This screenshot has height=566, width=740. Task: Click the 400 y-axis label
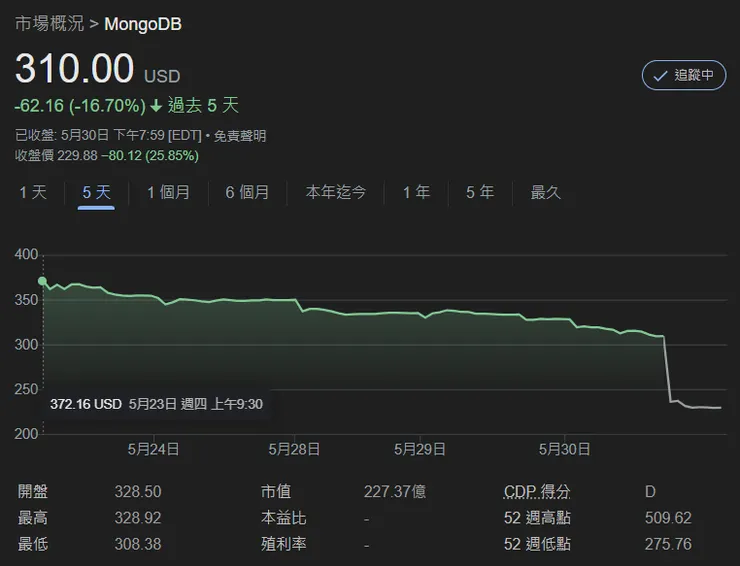26,254
